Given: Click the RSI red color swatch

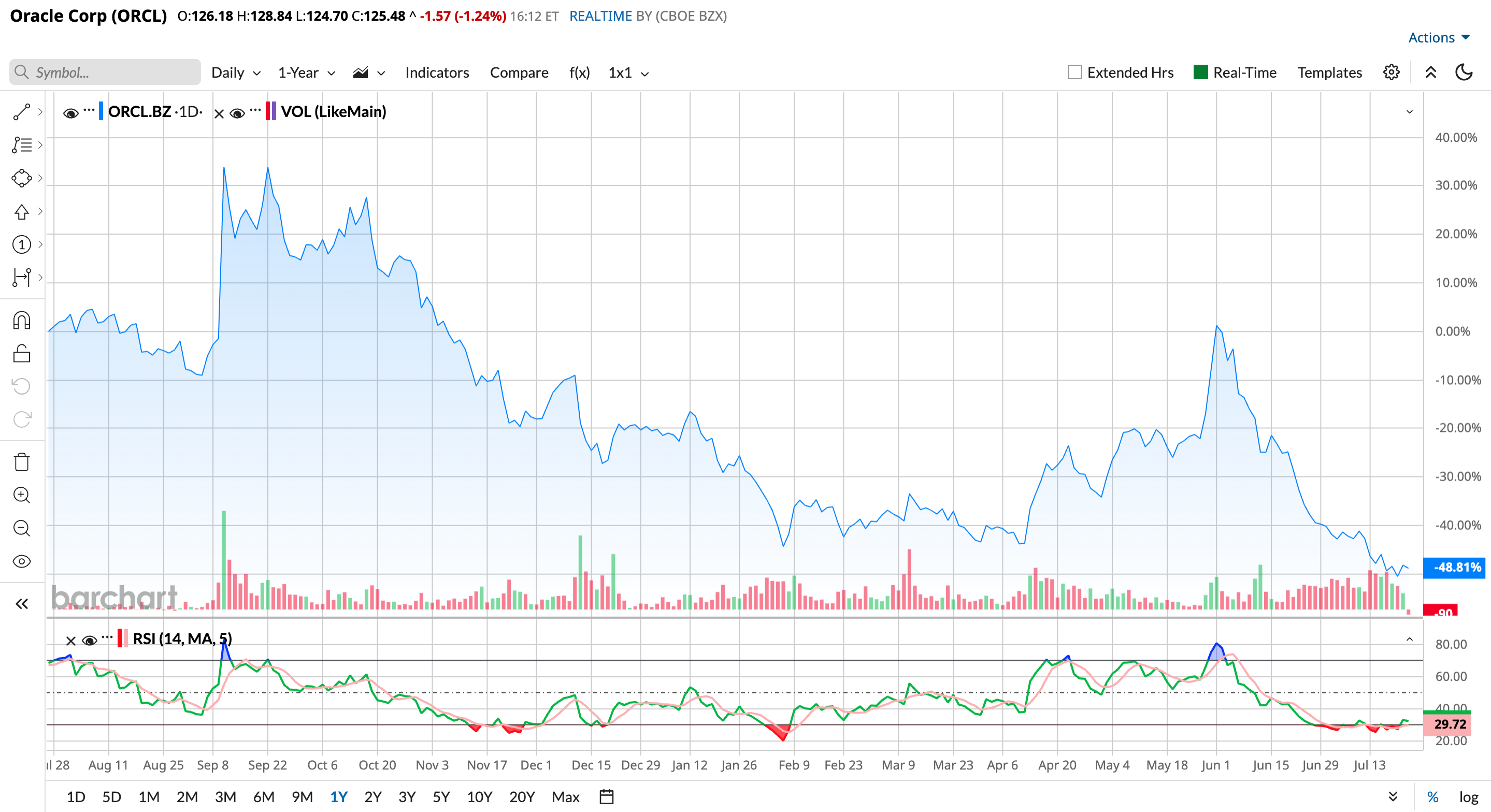Looking at the screenshot, I should (122, 639).
